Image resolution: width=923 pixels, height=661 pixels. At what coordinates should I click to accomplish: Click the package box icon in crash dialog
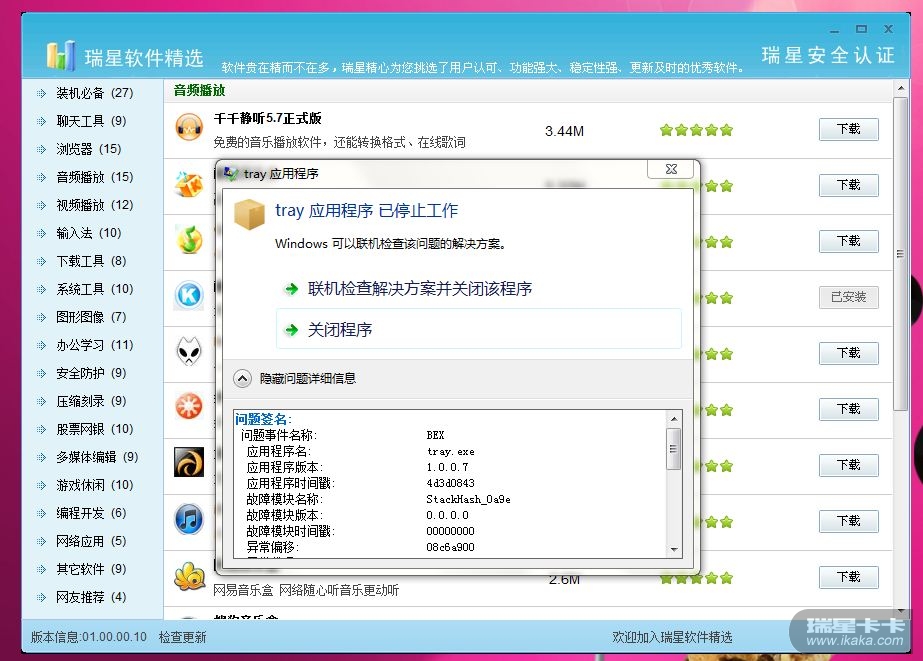click(x=250, y=214)
